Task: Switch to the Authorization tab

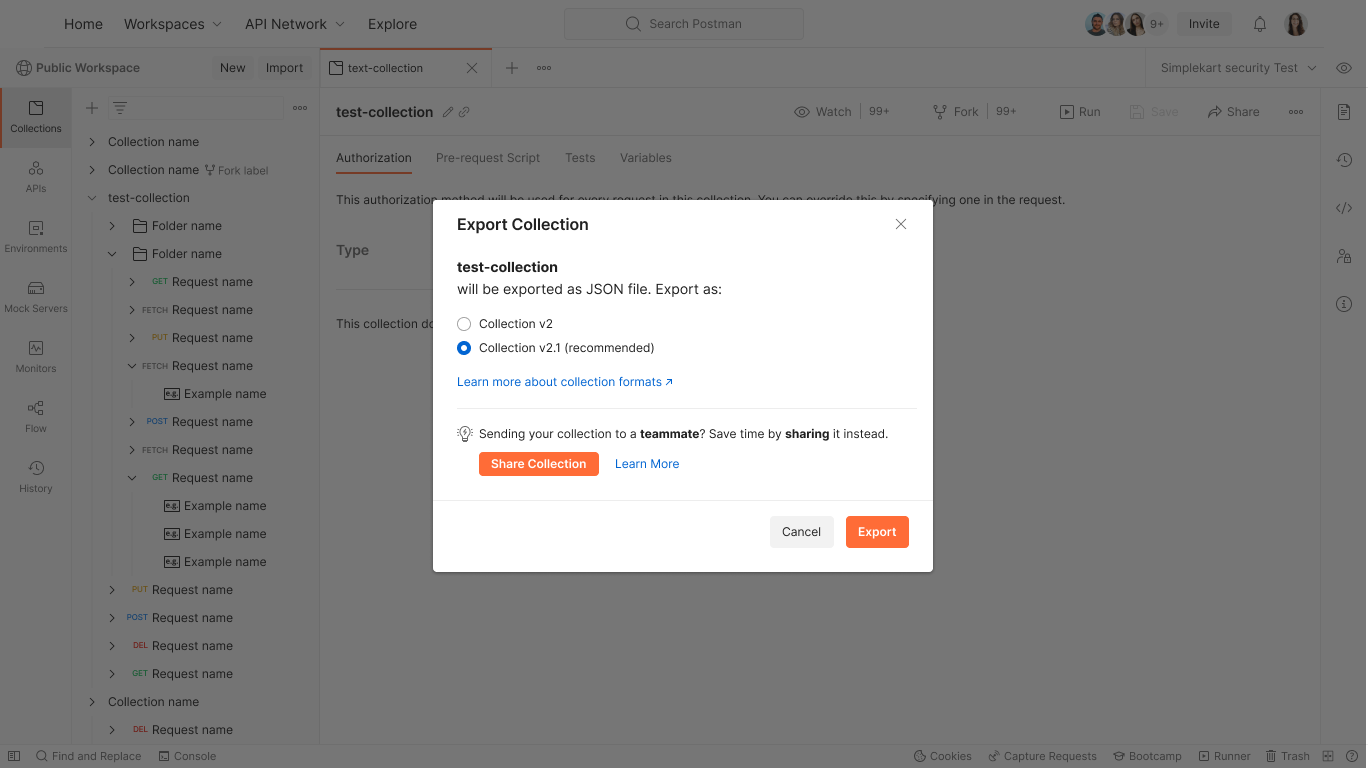Action: [374, 158]
